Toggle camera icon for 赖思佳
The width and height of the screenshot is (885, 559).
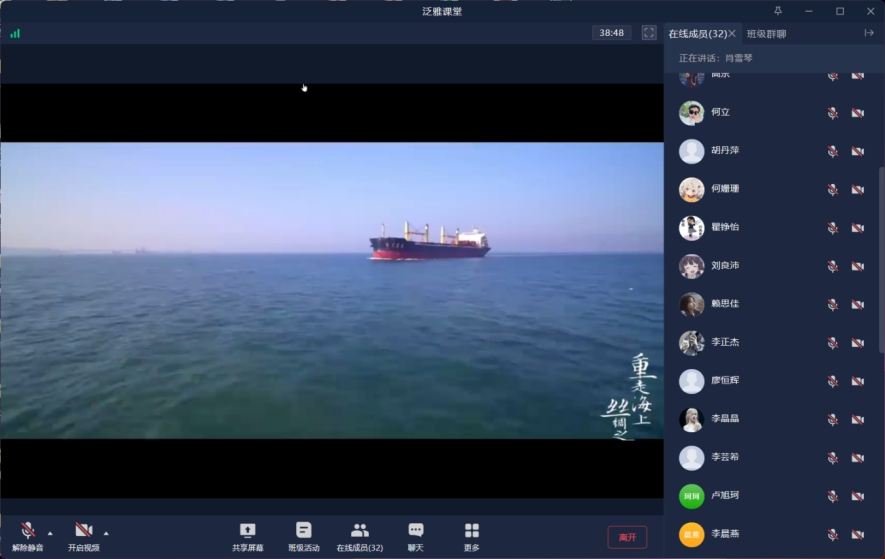[x=857, y=304]
